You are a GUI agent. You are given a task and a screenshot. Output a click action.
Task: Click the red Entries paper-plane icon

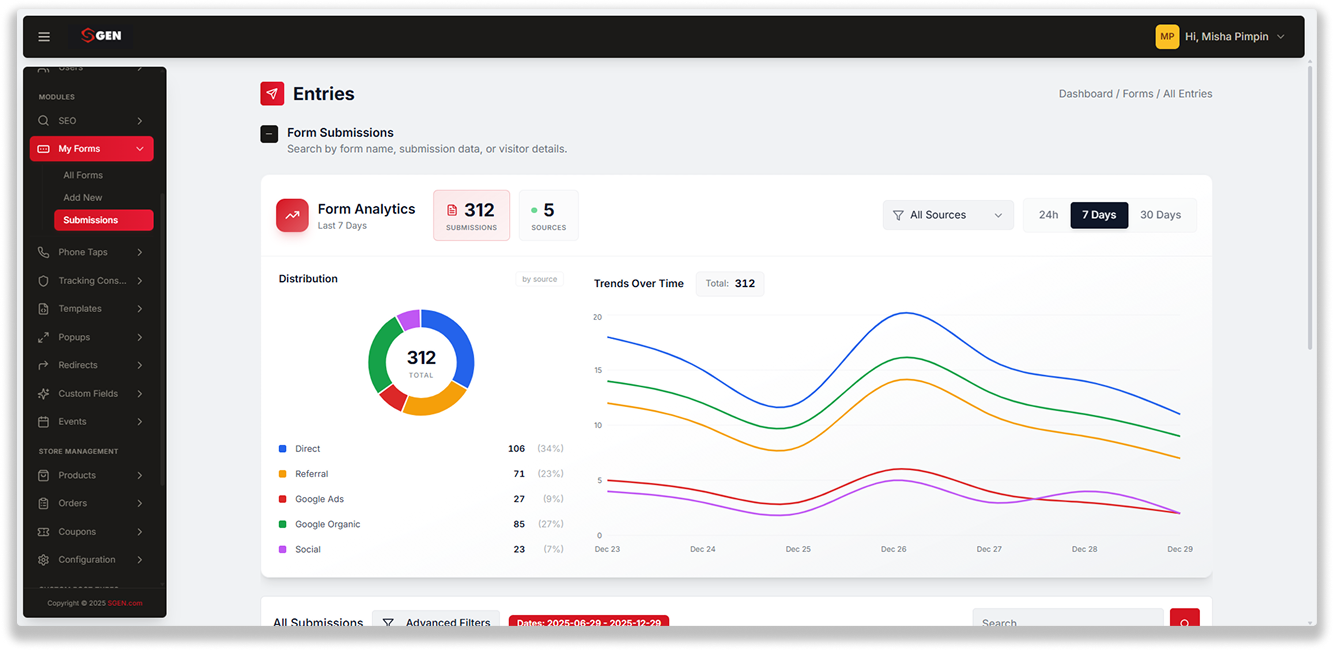tap(272, 94)
